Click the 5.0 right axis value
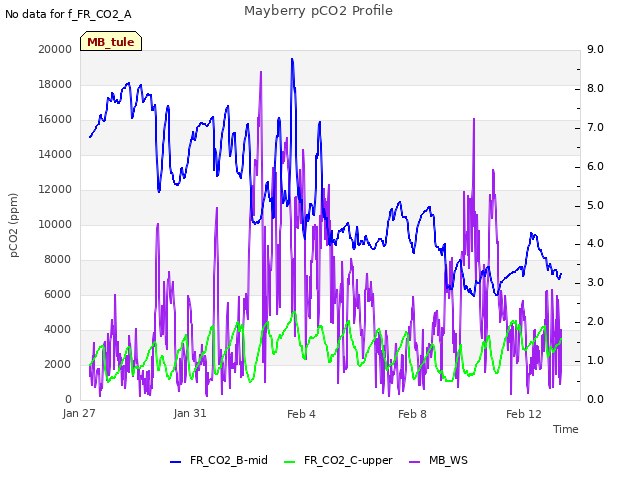The height and width of the screenshot is (480, 640). 595,205
